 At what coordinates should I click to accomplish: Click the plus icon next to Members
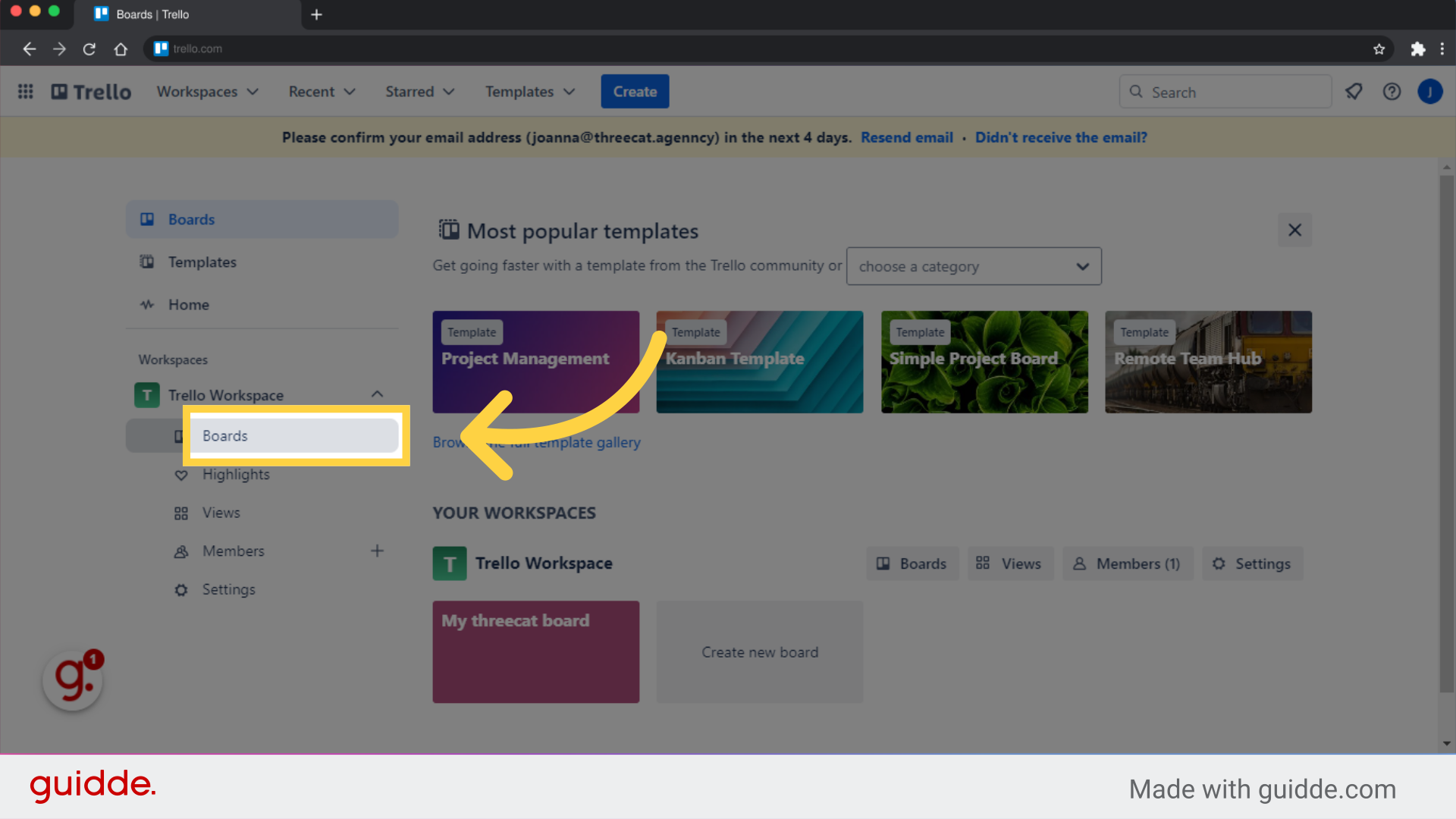coord(377,551)
